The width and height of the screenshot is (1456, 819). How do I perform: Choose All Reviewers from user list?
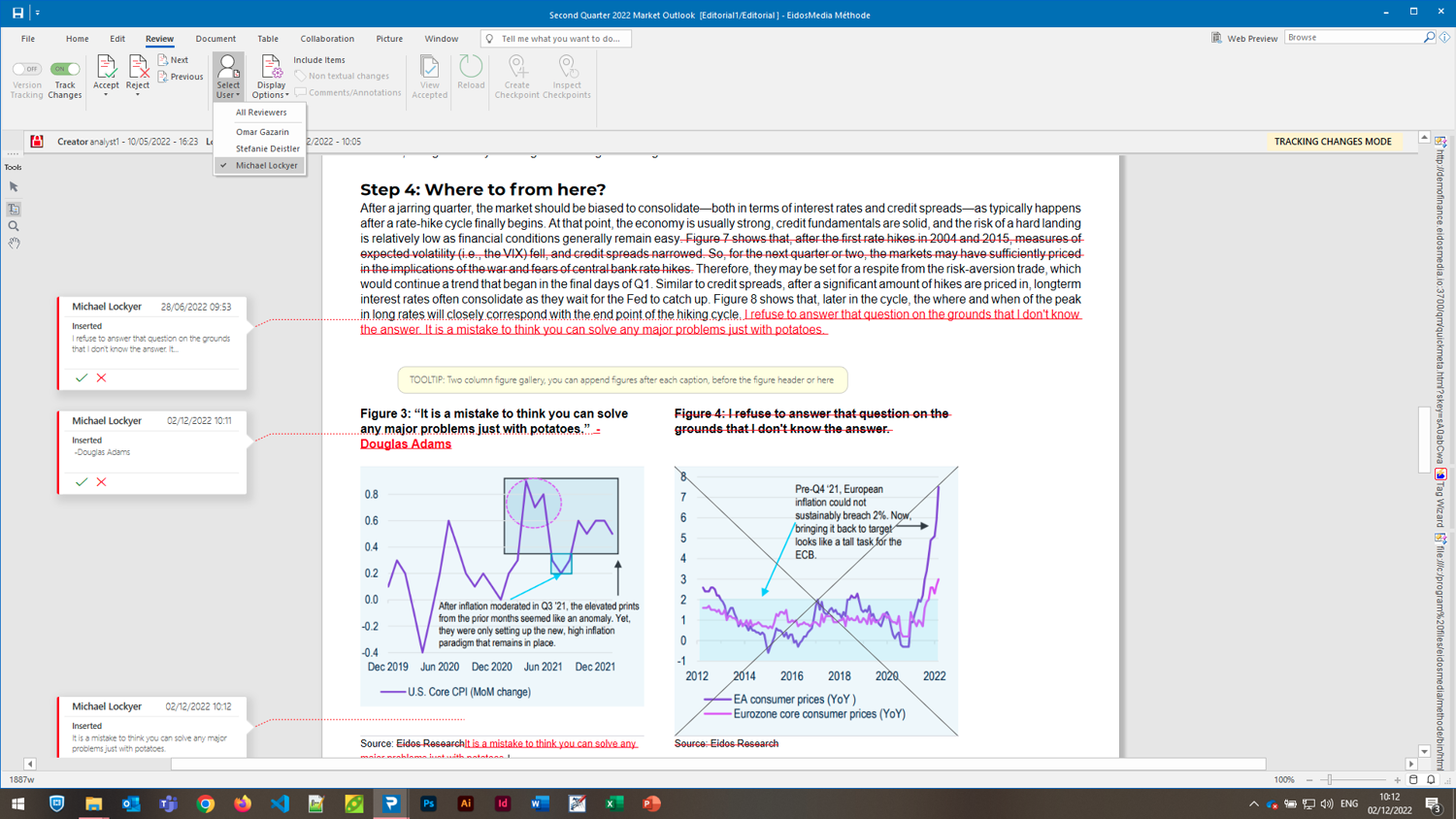(x=260, y=113)
